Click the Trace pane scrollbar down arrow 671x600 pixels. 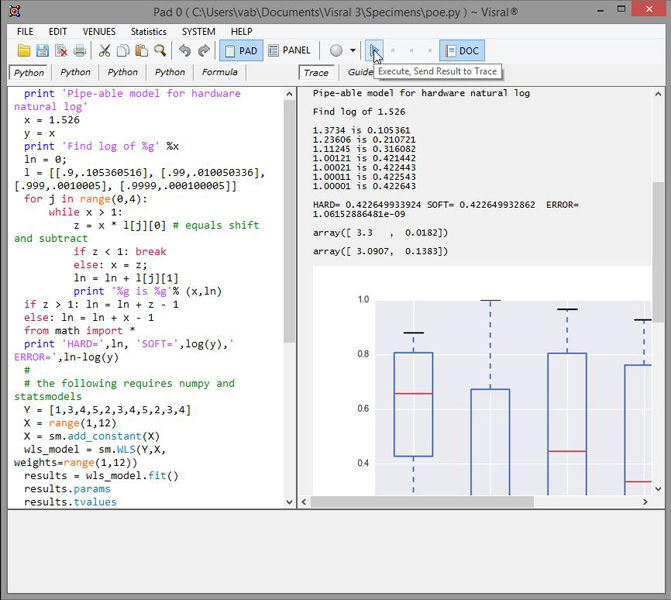click(x=658, y=489)
